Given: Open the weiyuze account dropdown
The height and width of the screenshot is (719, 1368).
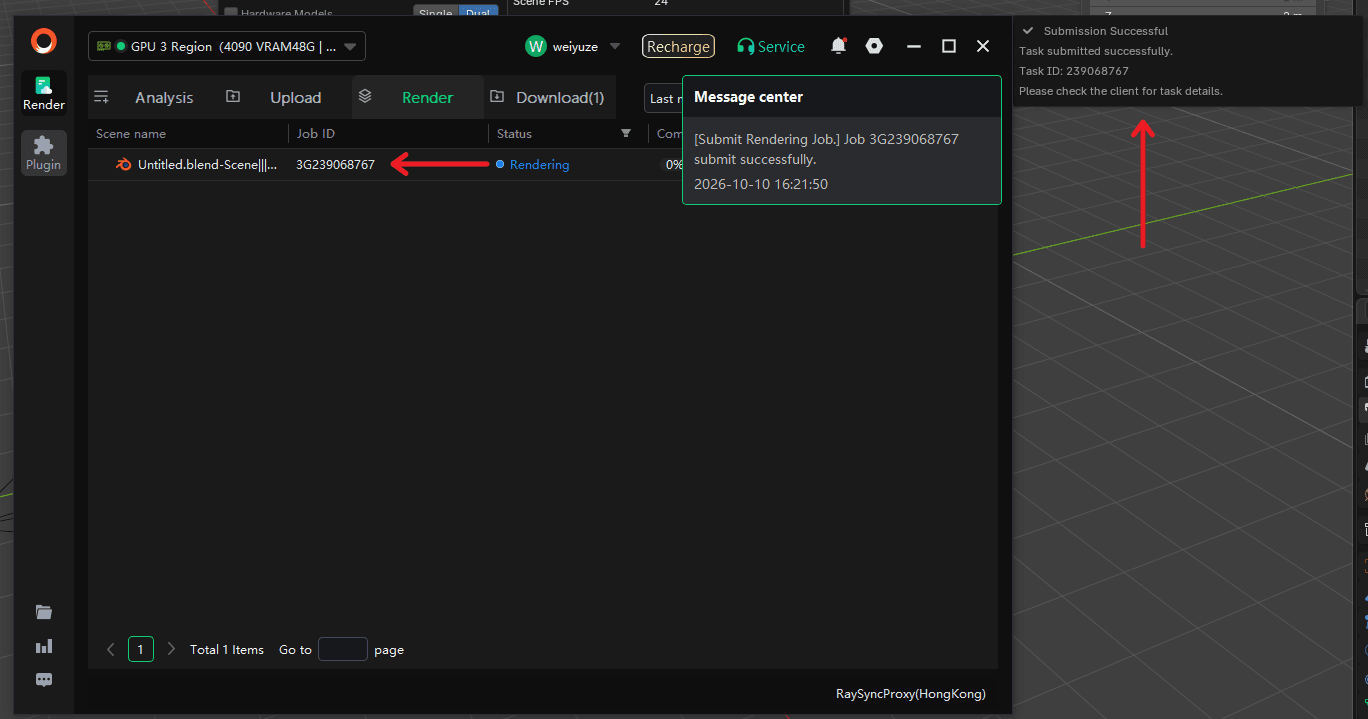Looking at the screenshot, I should (573, 46).
